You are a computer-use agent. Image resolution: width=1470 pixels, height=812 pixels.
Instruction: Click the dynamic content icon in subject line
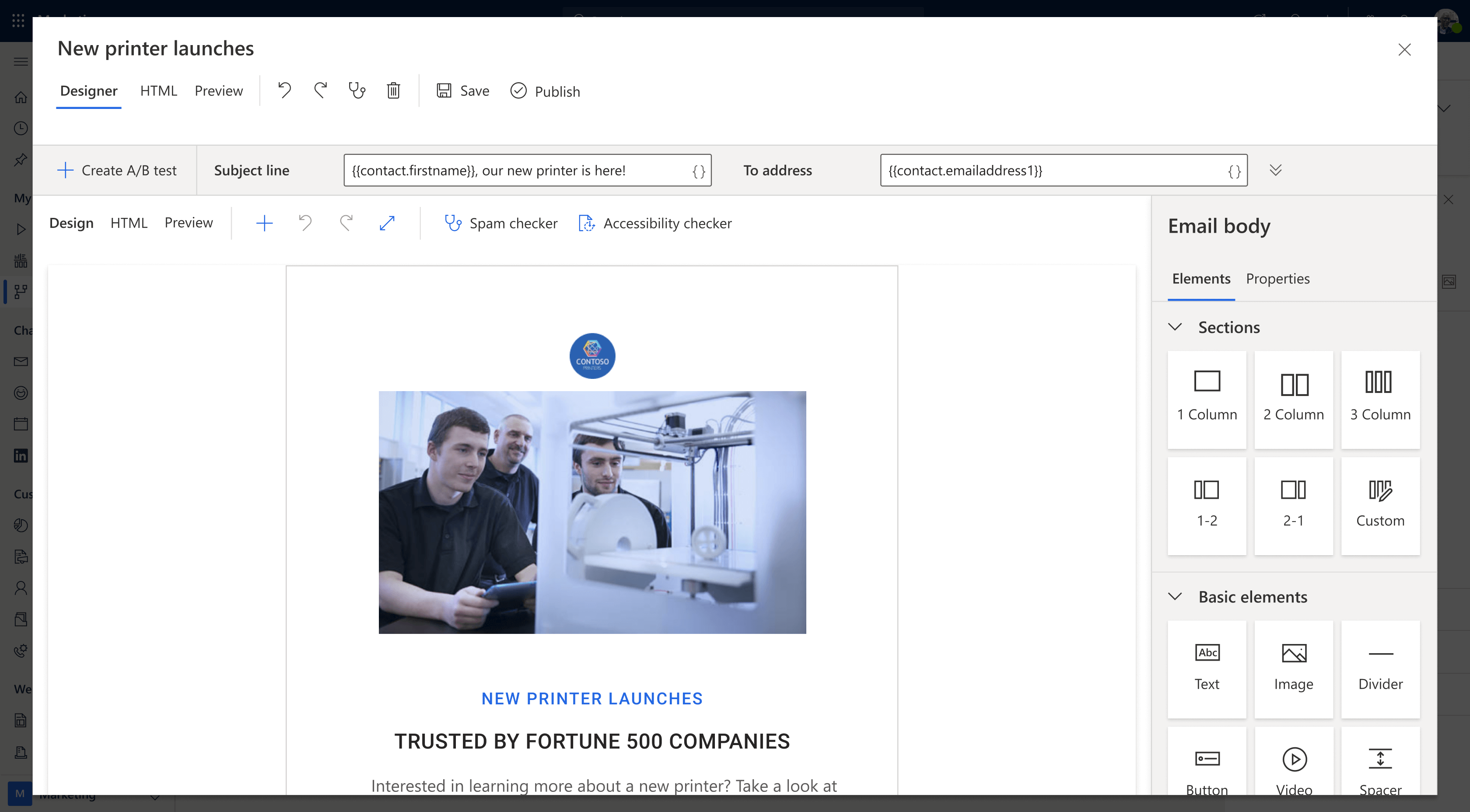click(697, 169)
